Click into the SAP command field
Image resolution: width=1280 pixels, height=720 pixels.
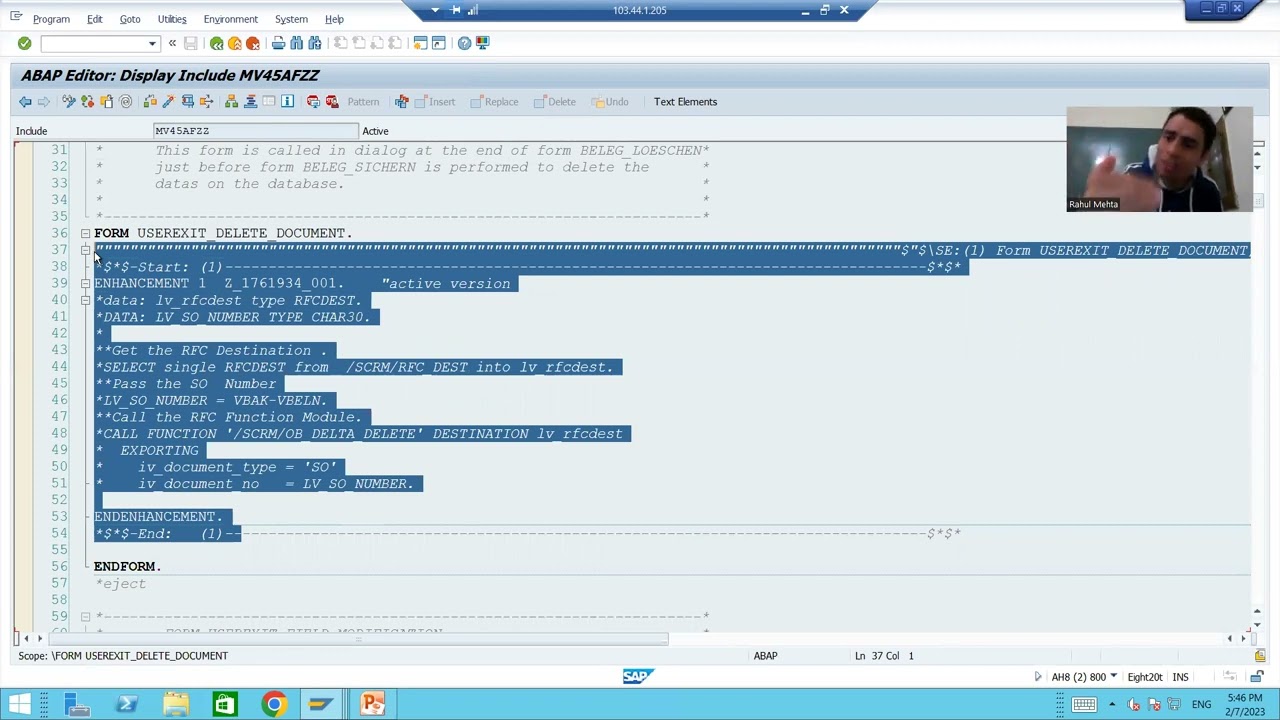point(94,44)
